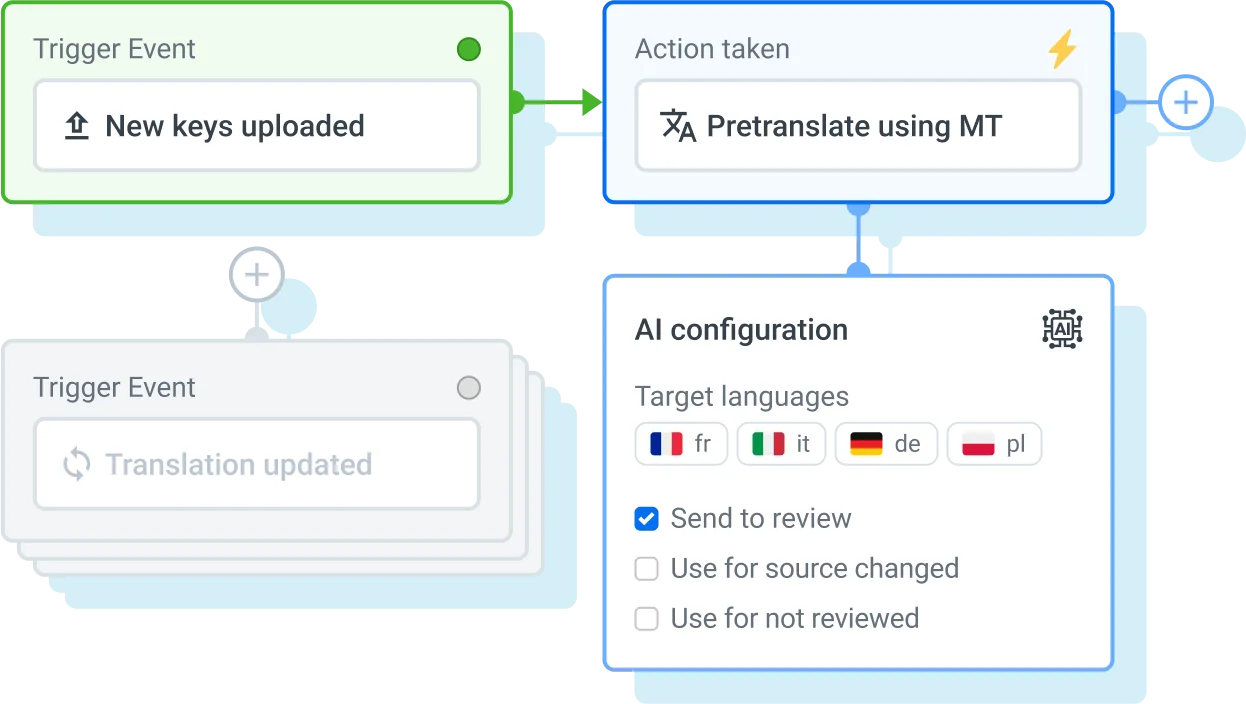Open the New keys uploaded trigger field
The image size is (1246, 704).
257,126
